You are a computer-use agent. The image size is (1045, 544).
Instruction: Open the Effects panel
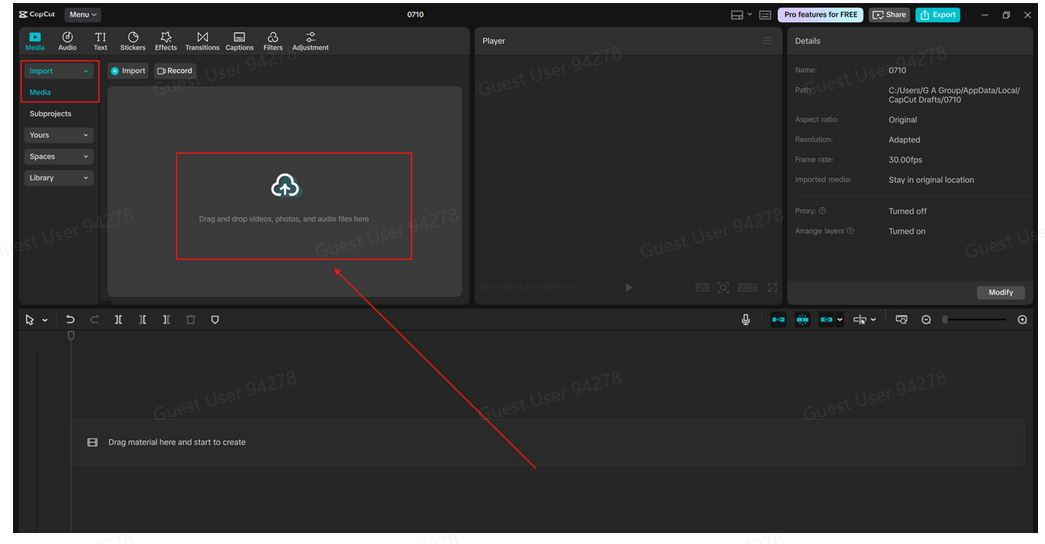coord(166,41)
